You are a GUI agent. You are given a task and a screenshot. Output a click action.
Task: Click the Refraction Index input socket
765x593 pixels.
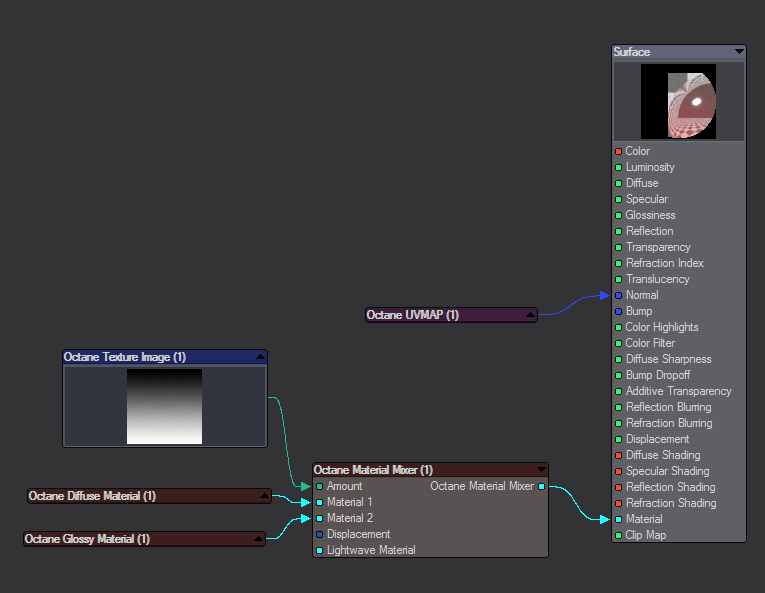coord(618,264)
